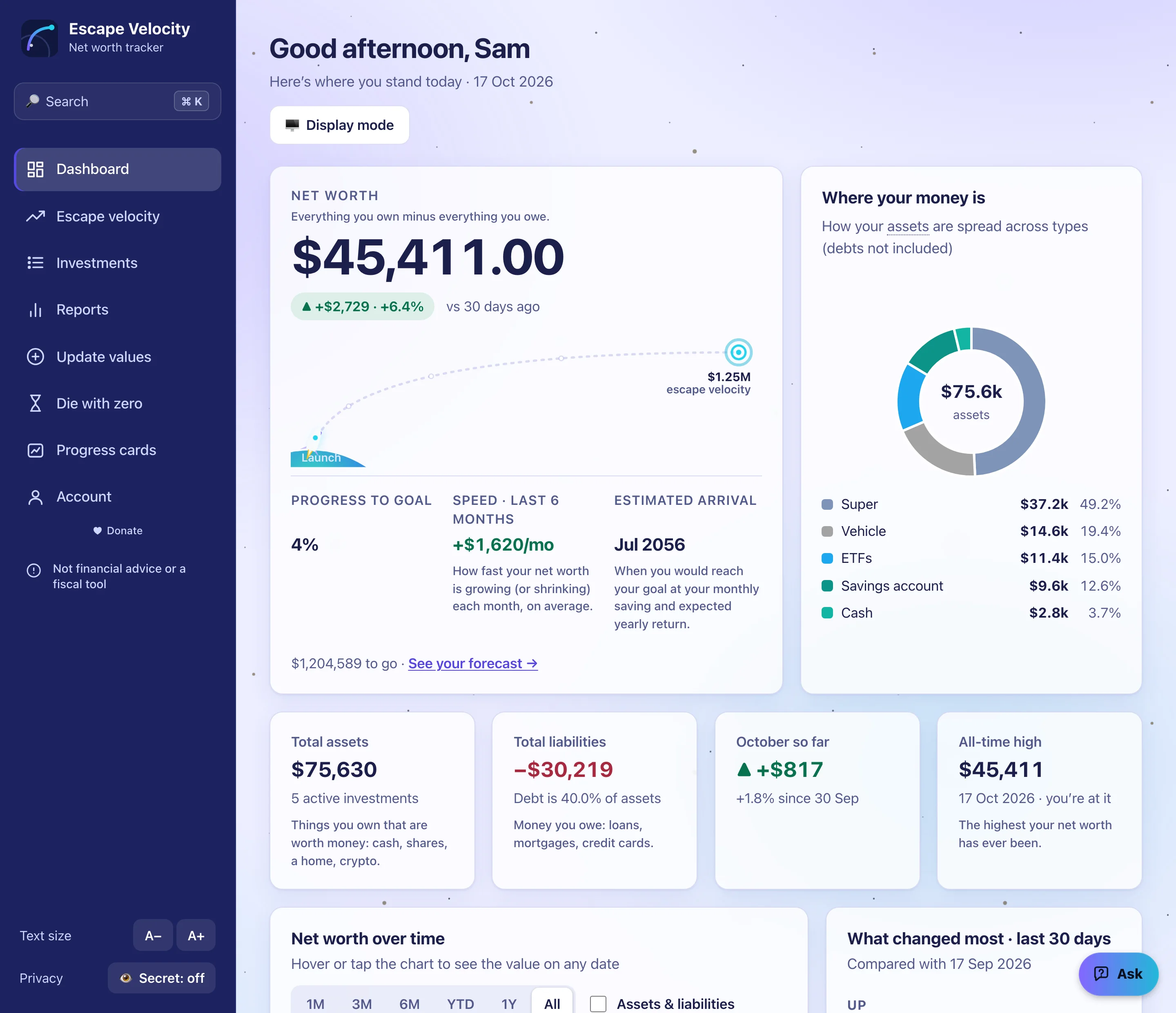The height and width of the screenshot is (1013, 1176).
Task: Click the donut chart center $75.6k
Action: click(971, 391)
